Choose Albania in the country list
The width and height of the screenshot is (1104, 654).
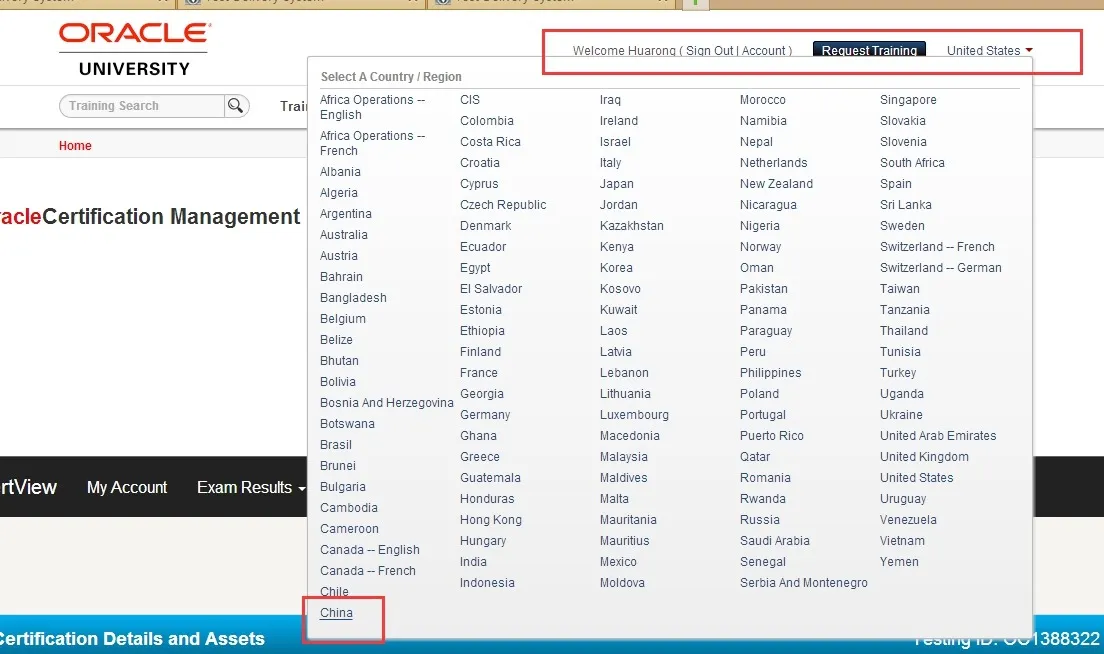click(340, 172)
